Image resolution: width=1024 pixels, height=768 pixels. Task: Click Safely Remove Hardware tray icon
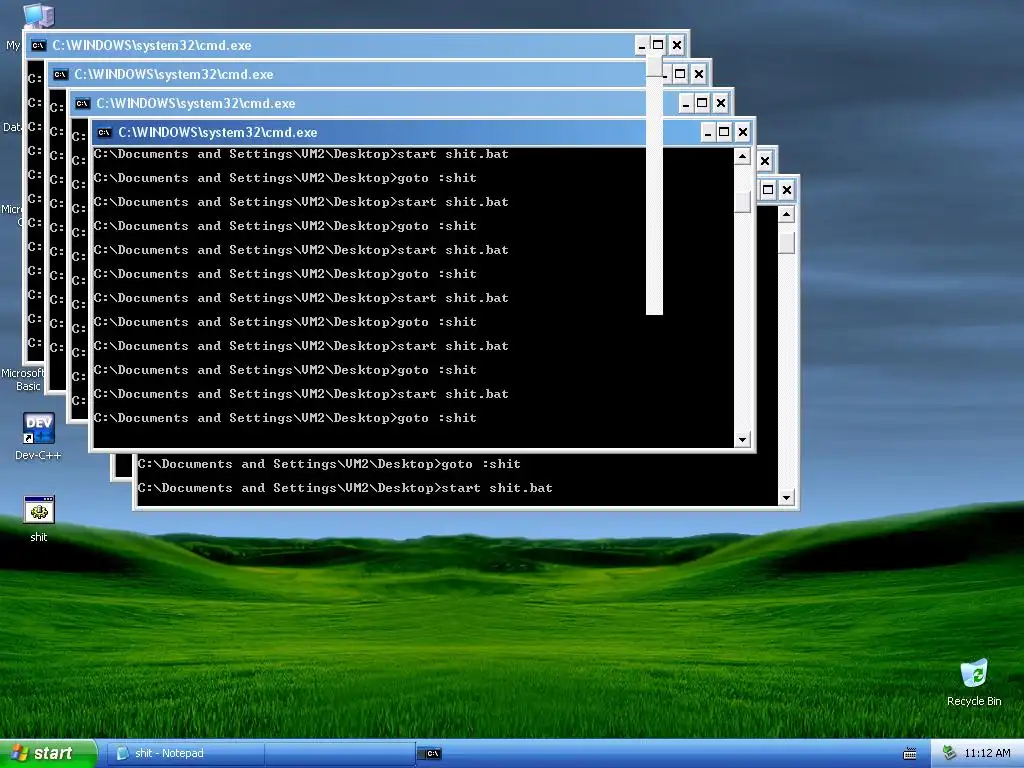pyautogui.click(x=949, y=754)
